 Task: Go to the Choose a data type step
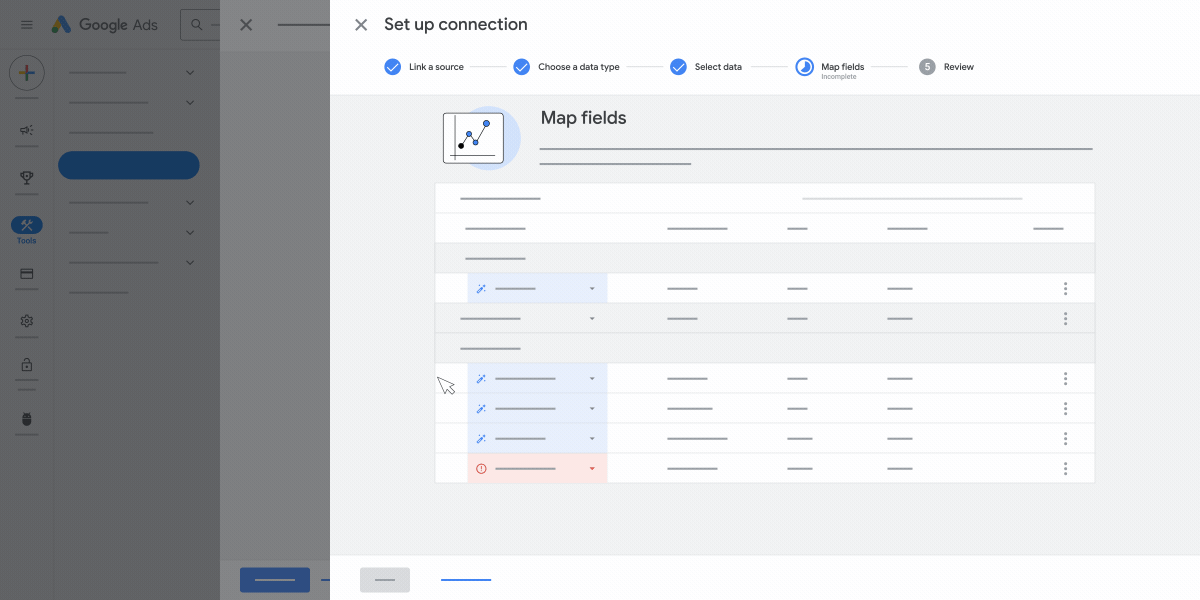(x=566, y=67)
